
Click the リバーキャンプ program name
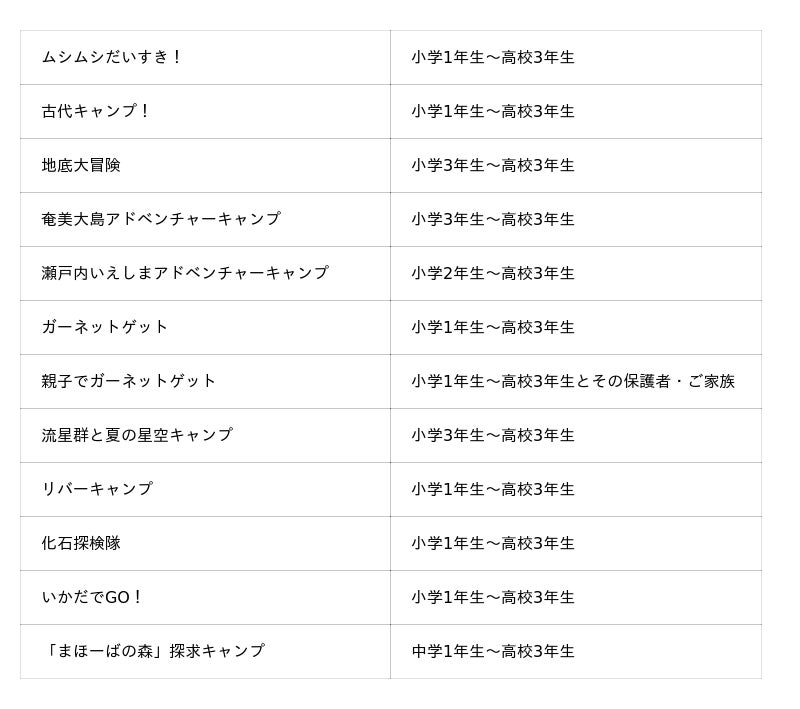[x=97, y=490]
